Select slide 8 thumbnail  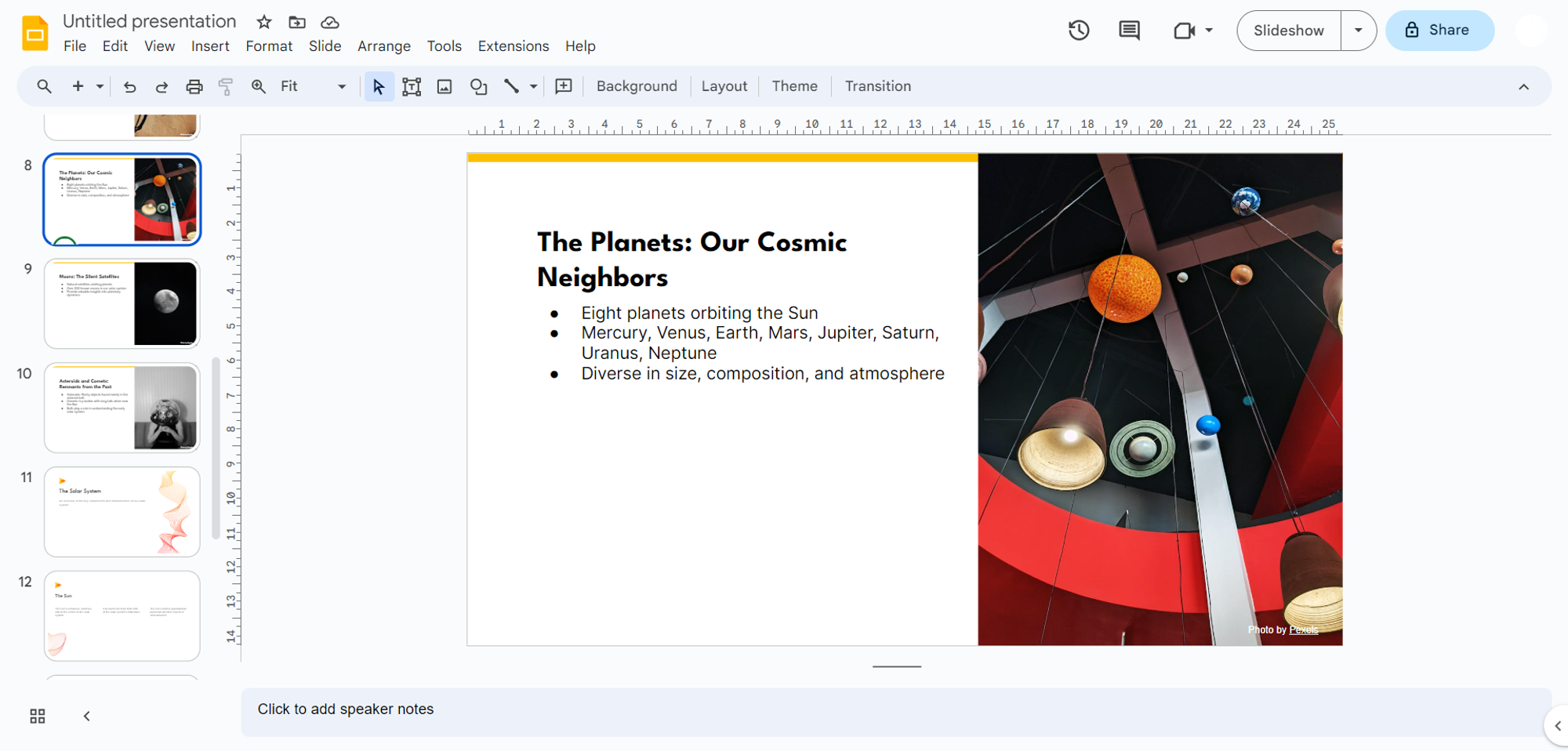point(122,199)
